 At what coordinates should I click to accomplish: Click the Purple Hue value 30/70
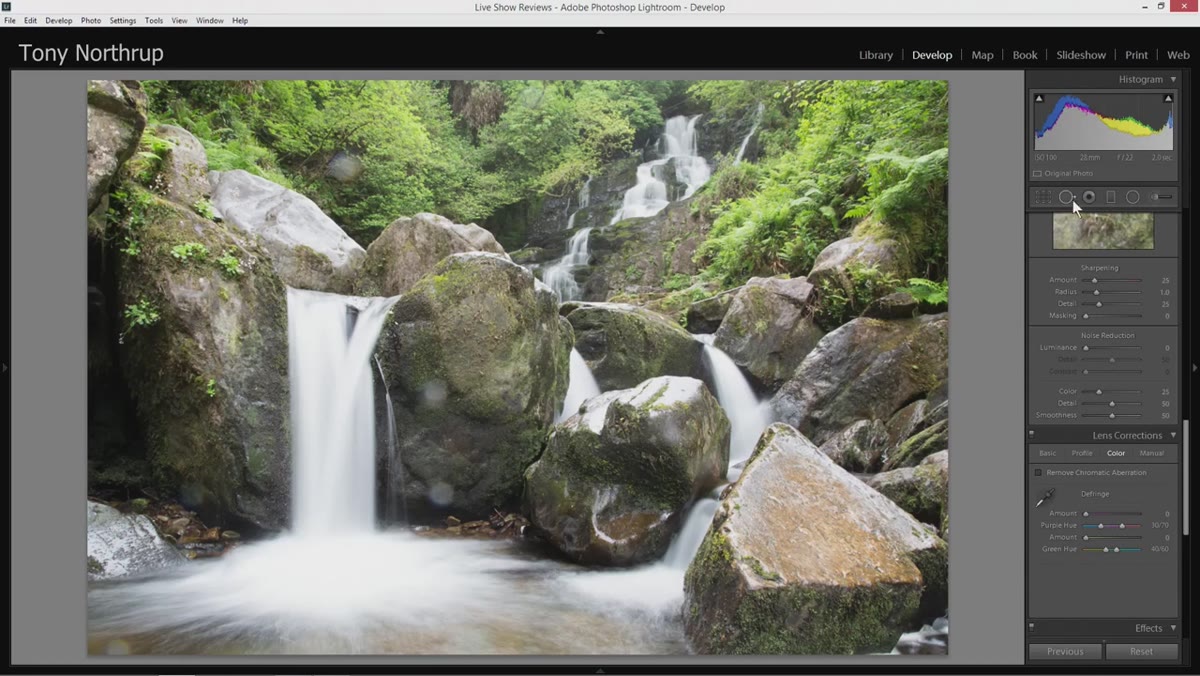tap(1160, 525)
